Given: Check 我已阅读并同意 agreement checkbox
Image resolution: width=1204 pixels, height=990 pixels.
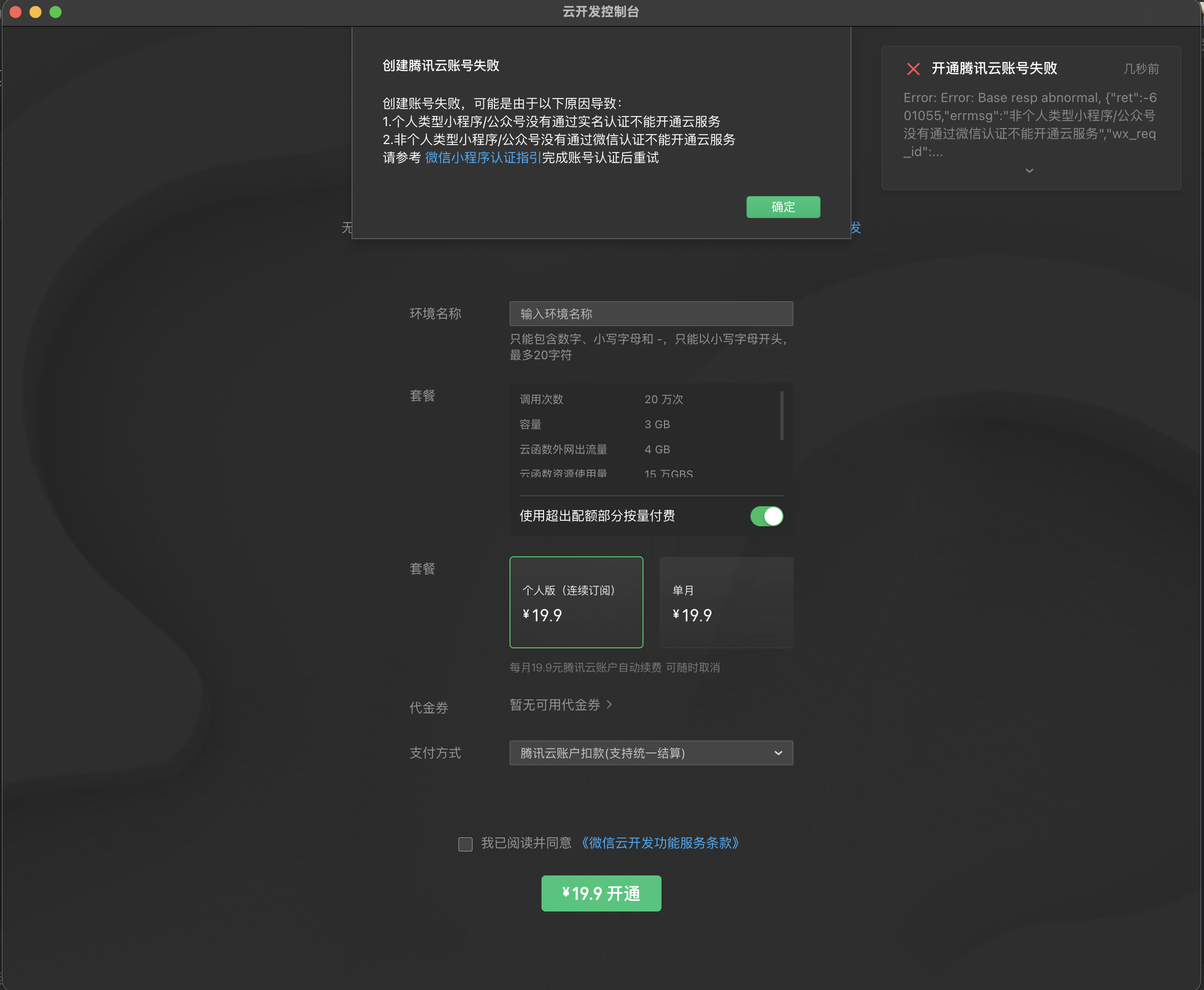Looking at the screenshot, I should pyautogui.click(x=465, y=844).
